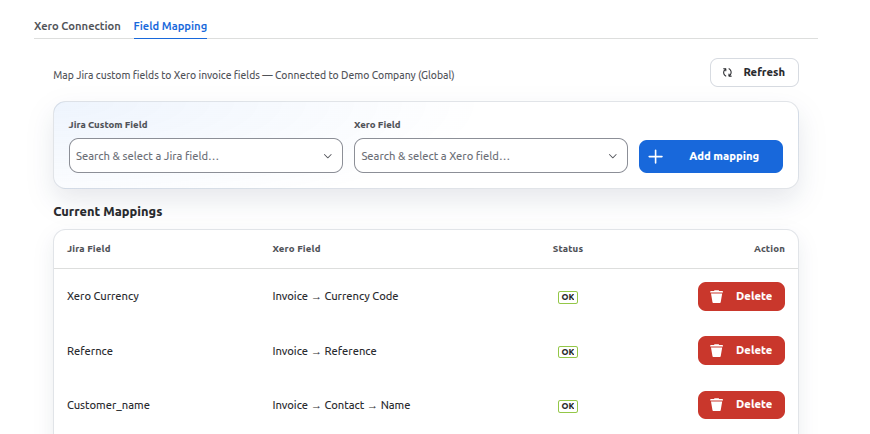Image resolution: width=870 pixels, height=434 pixels.
Task: Select the 'Xero Currency' Jira field cell
Action: (103, 296)
